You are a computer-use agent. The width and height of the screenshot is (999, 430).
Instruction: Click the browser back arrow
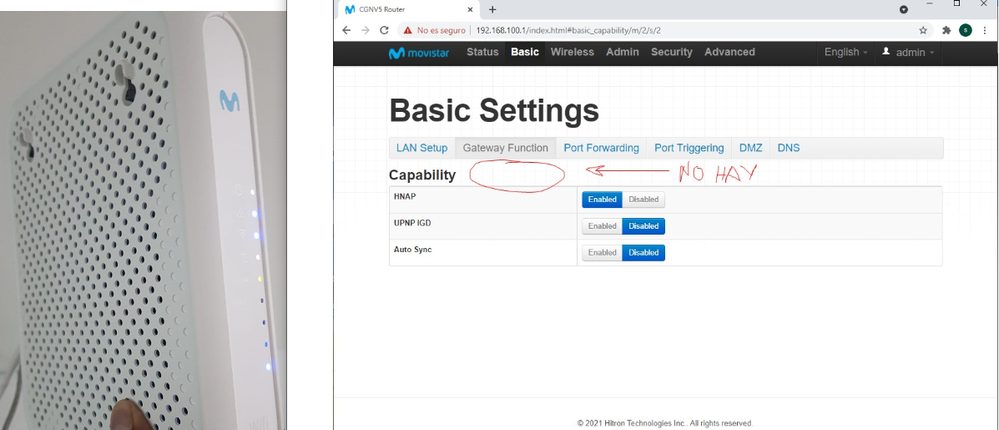[347, 30]
